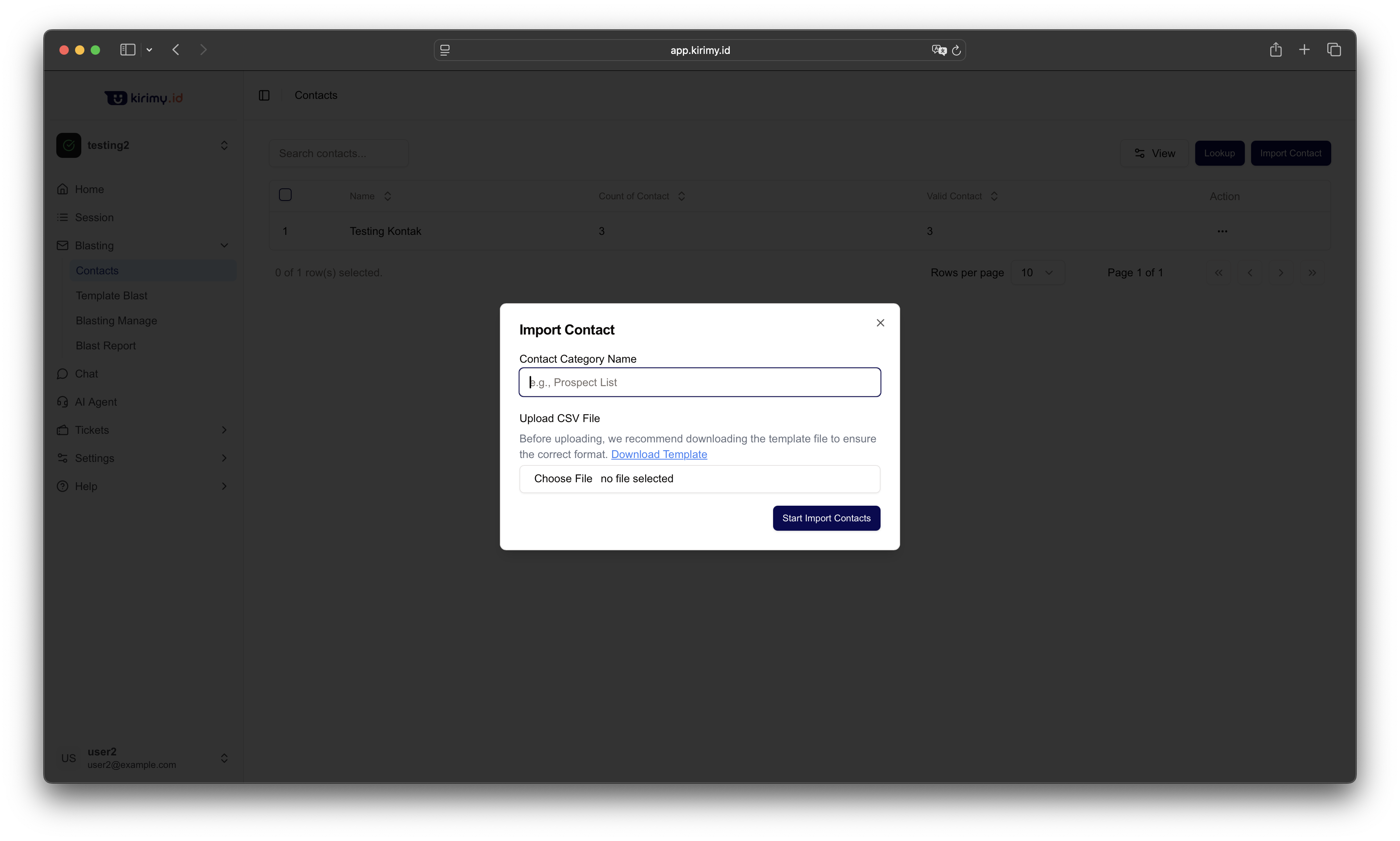Toggle the select-all rows checkbox

285,195
